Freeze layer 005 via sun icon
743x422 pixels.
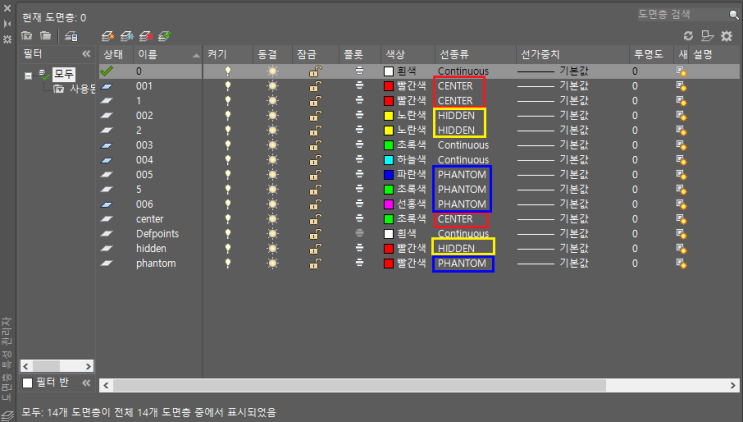pyautogui.click(x=272, y=174)
